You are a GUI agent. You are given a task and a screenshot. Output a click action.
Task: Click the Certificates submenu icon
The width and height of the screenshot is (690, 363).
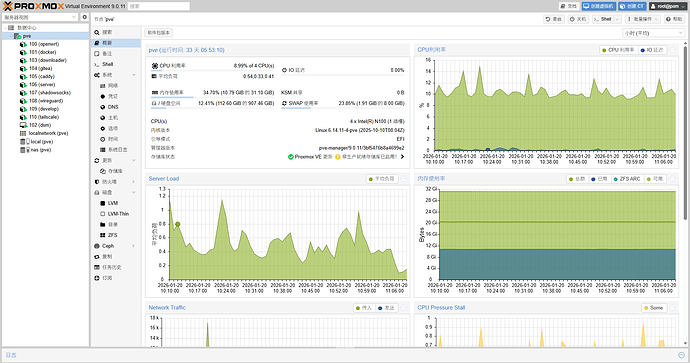coord(103,96)
